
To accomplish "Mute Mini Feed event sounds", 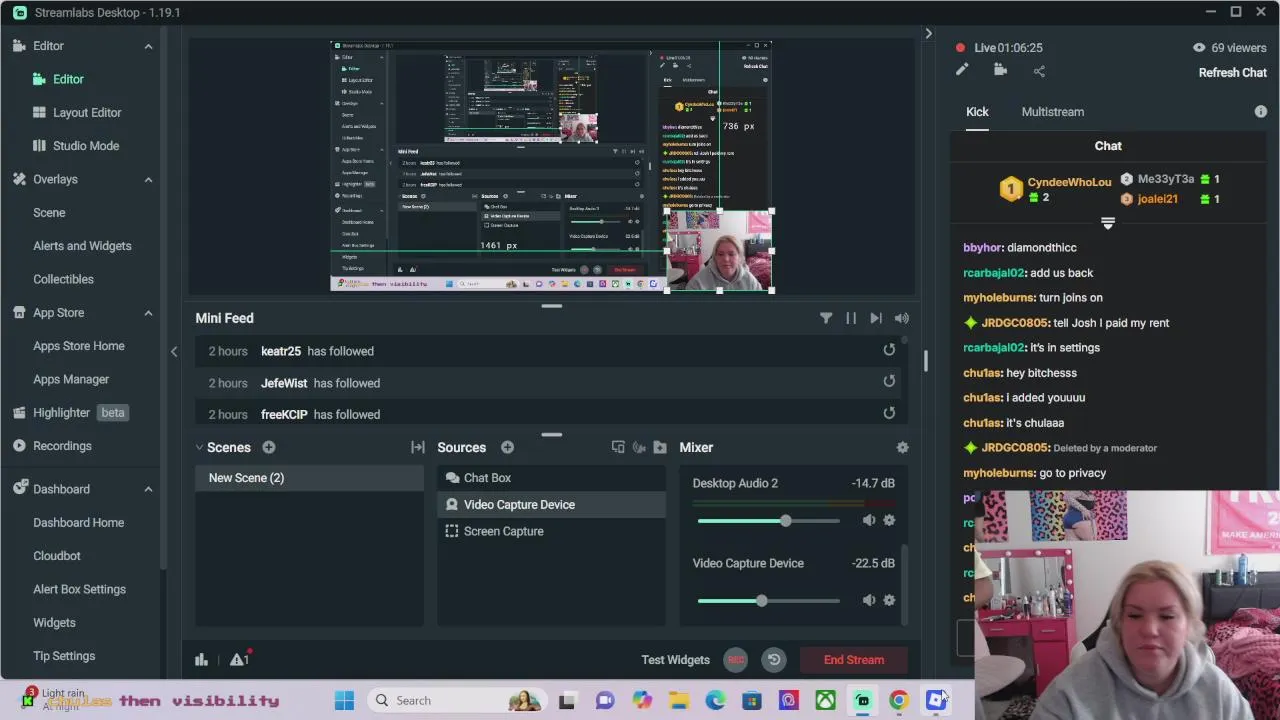I will [901, 318].
